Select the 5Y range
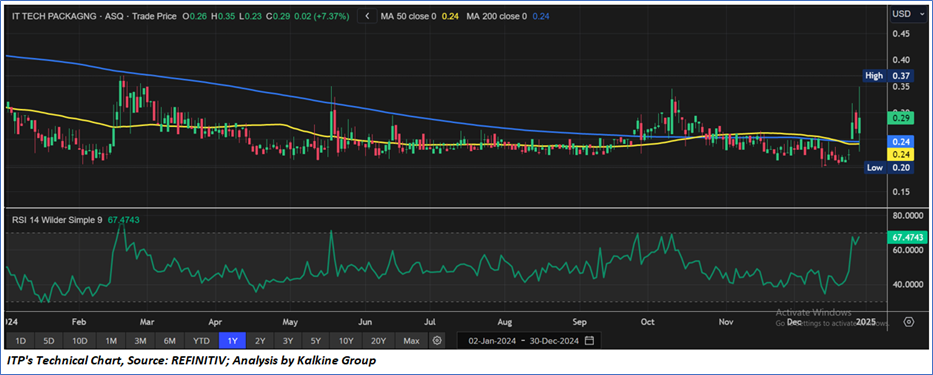 (316, 340)
